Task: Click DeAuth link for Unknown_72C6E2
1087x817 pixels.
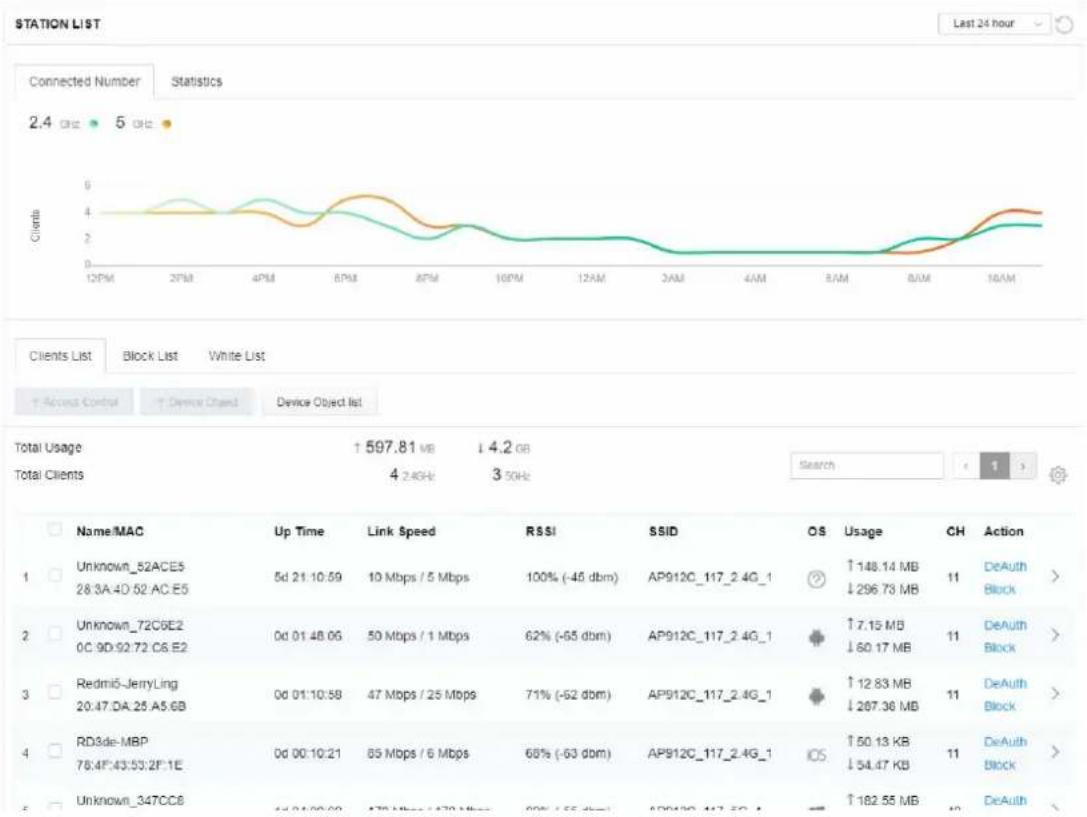Action: [1005, 625]
